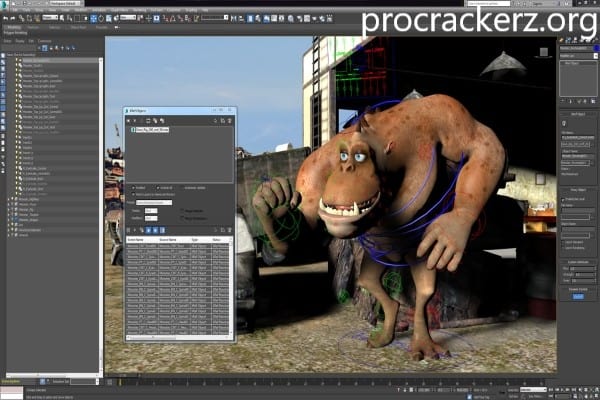Activate the Select and Move tool
The image size is (600, 400).
tap(93, 18)
